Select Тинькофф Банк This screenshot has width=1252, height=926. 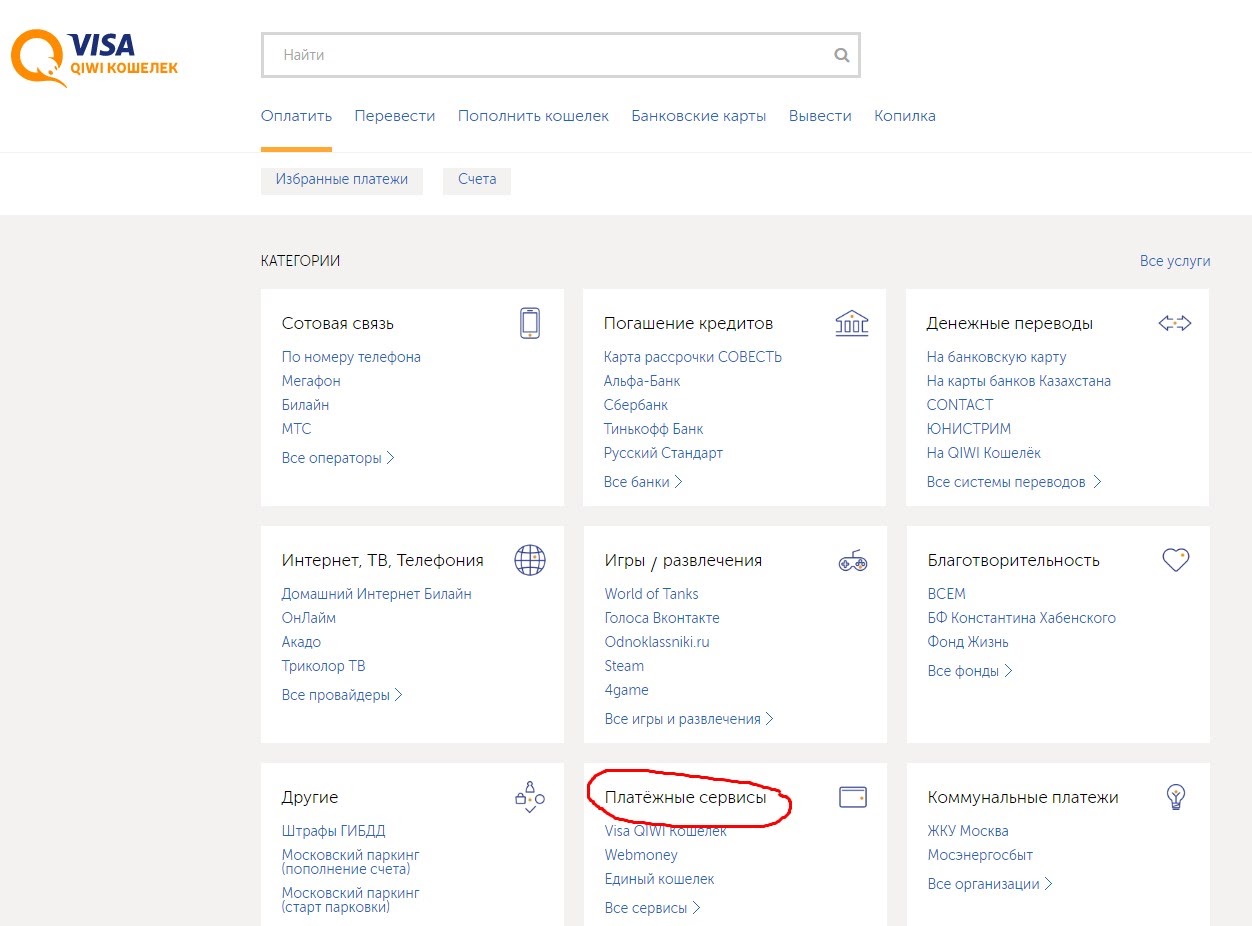[654, 429]
